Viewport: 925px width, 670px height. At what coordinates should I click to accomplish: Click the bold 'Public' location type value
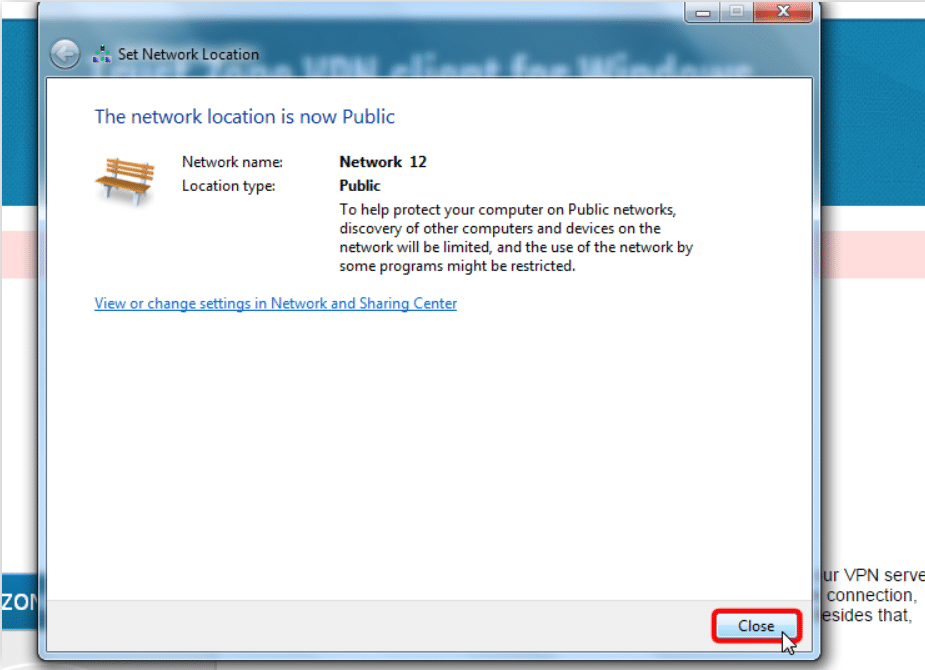360,186
